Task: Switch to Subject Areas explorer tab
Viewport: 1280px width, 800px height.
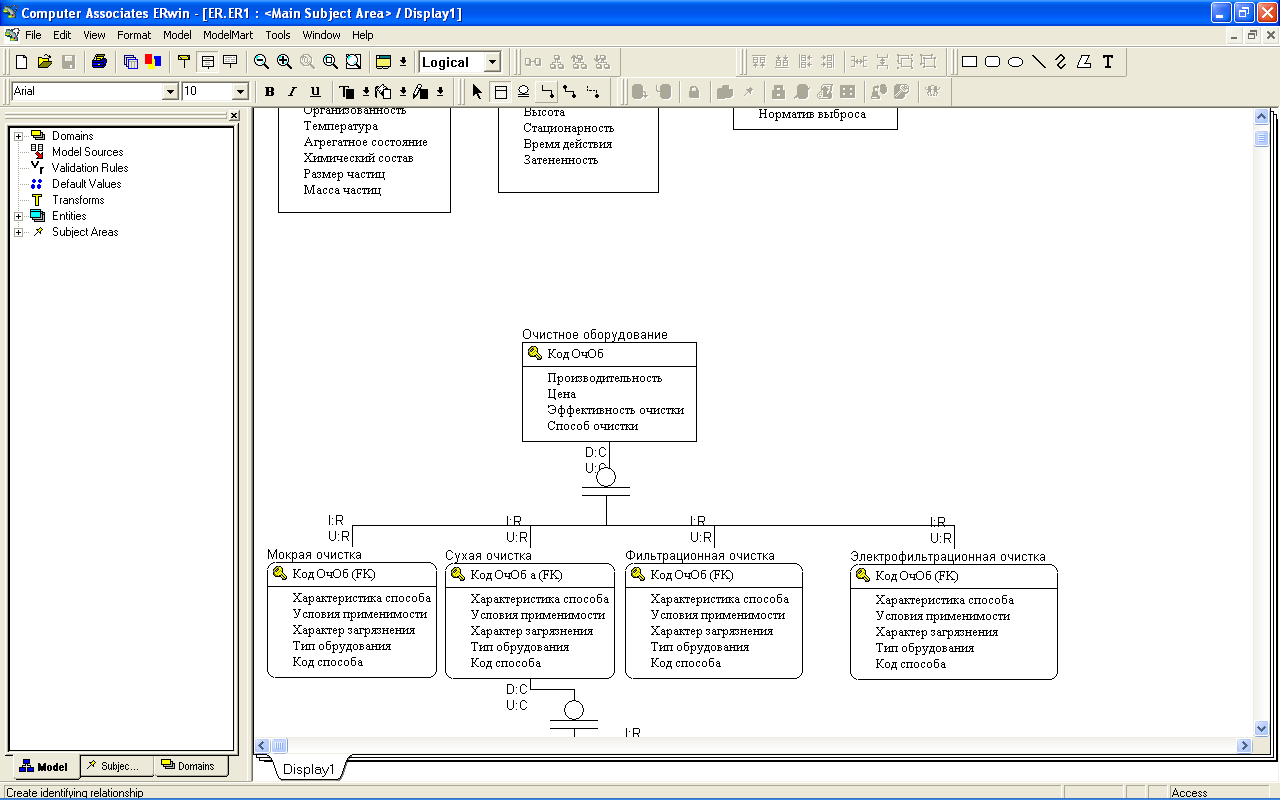Action: point(117,766)
